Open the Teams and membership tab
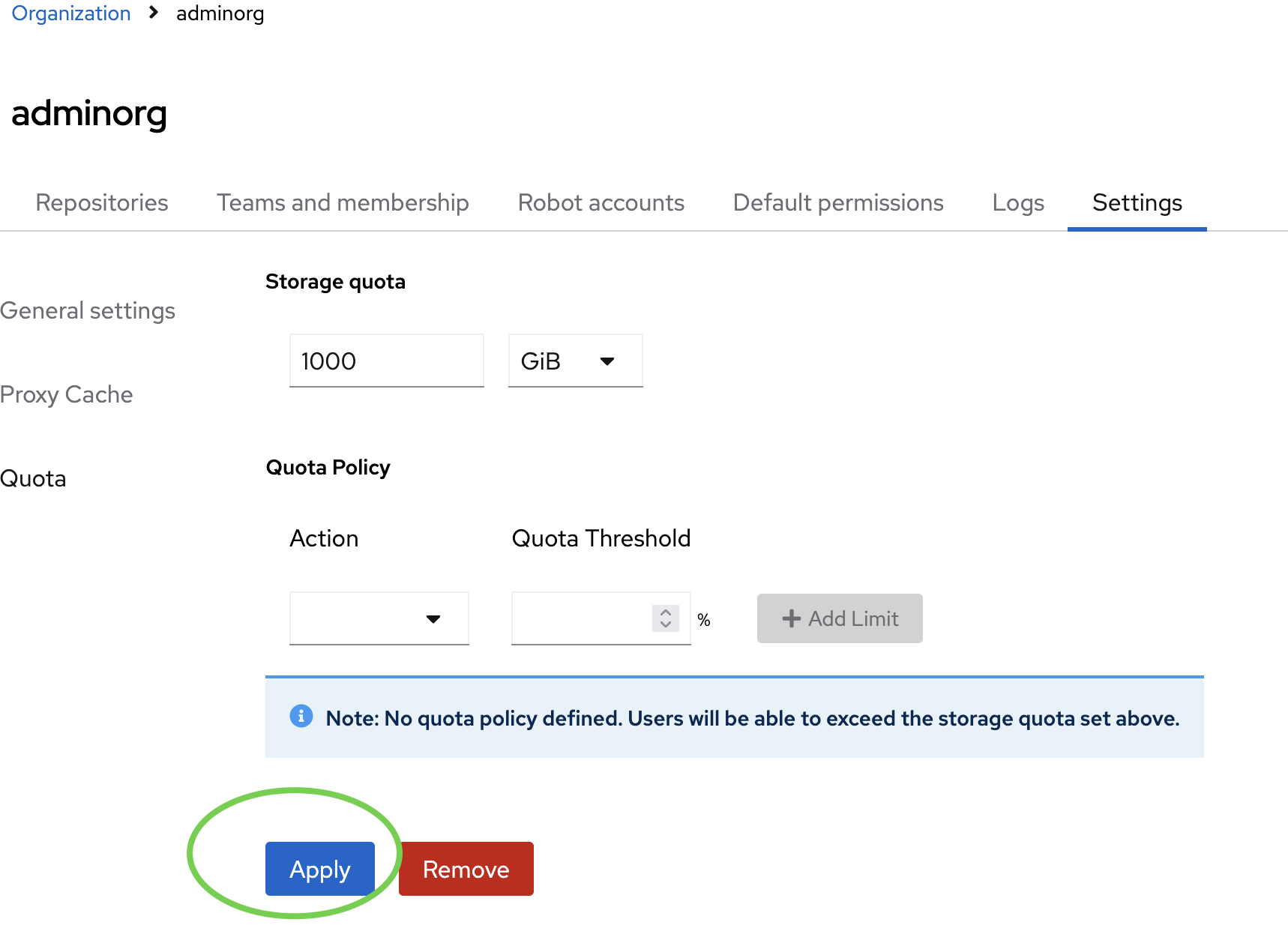Screen dimensions: 1288x931 [343, 202]
